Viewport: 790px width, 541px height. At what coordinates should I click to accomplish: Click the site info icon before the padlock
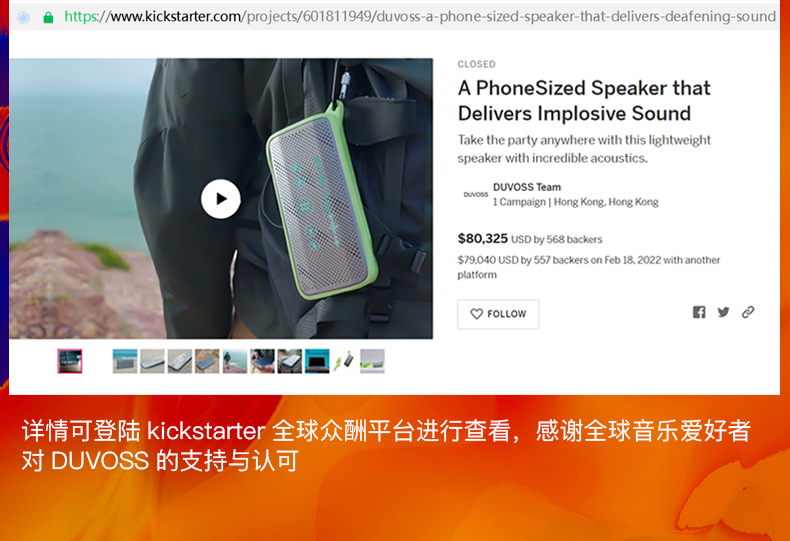(x=23, y=18)
